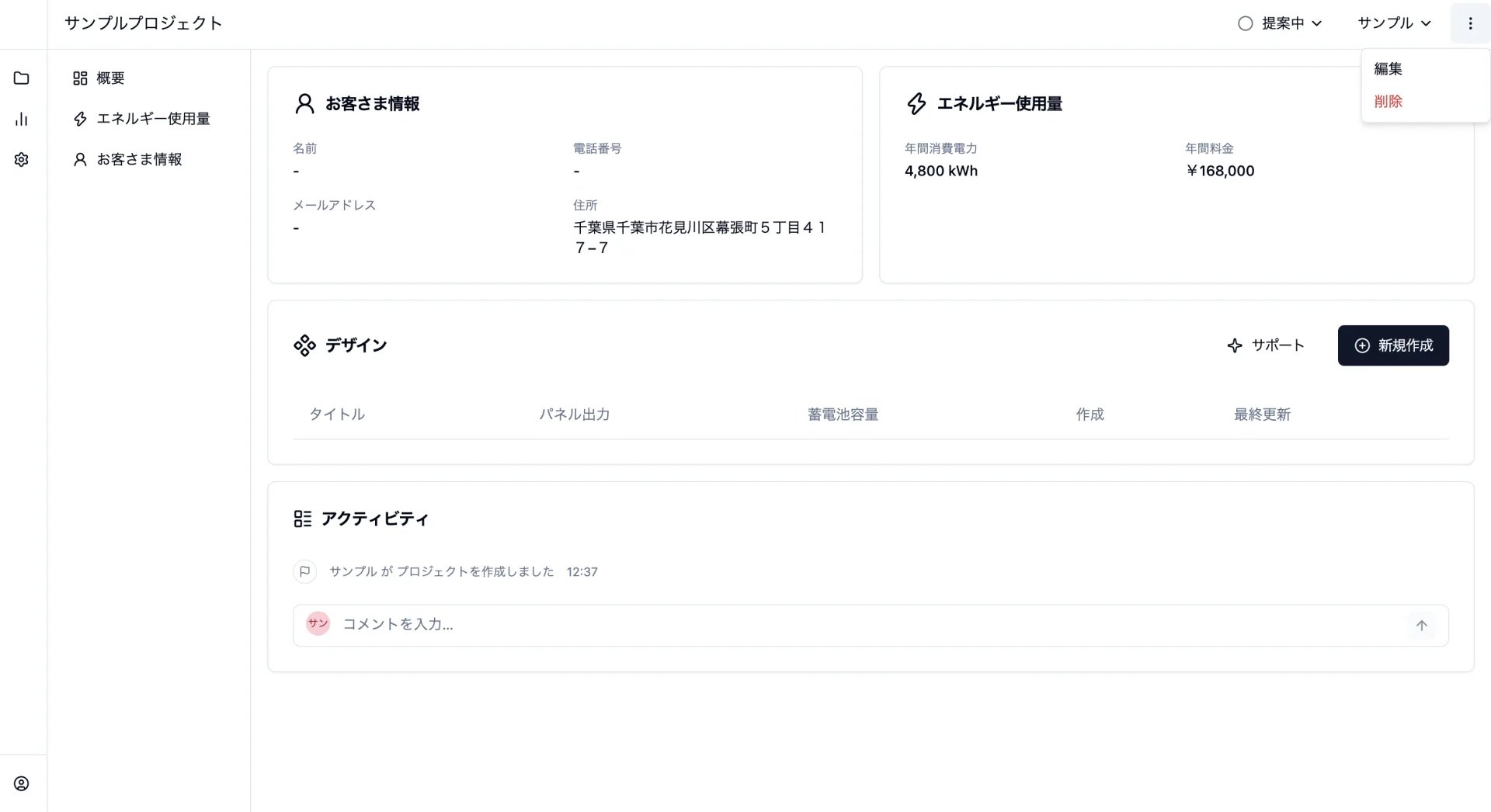Click the 作成 column header
1491x812 pixels.
[1090, 415]
